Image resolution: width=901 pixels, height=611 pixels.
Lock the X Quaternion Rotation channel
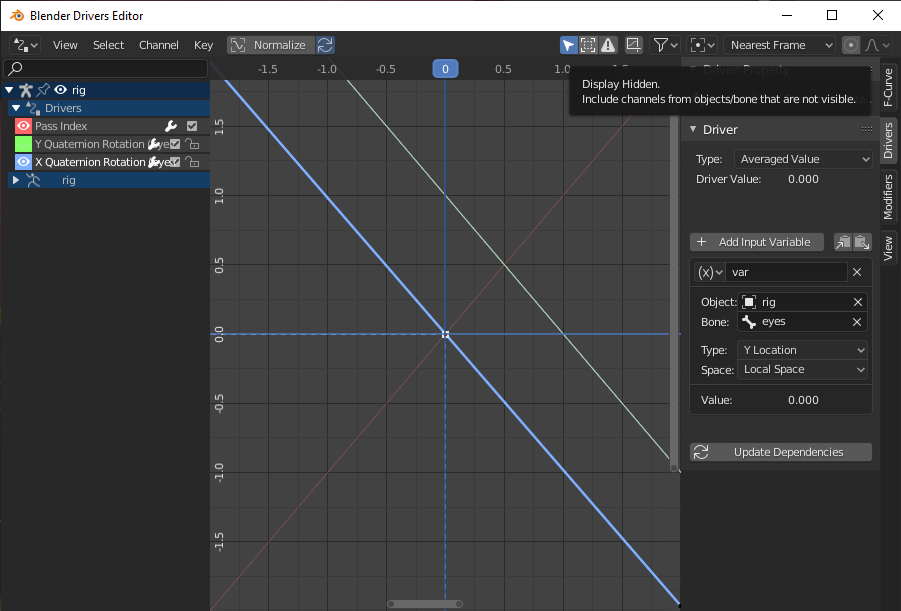[x=193, y=162]
